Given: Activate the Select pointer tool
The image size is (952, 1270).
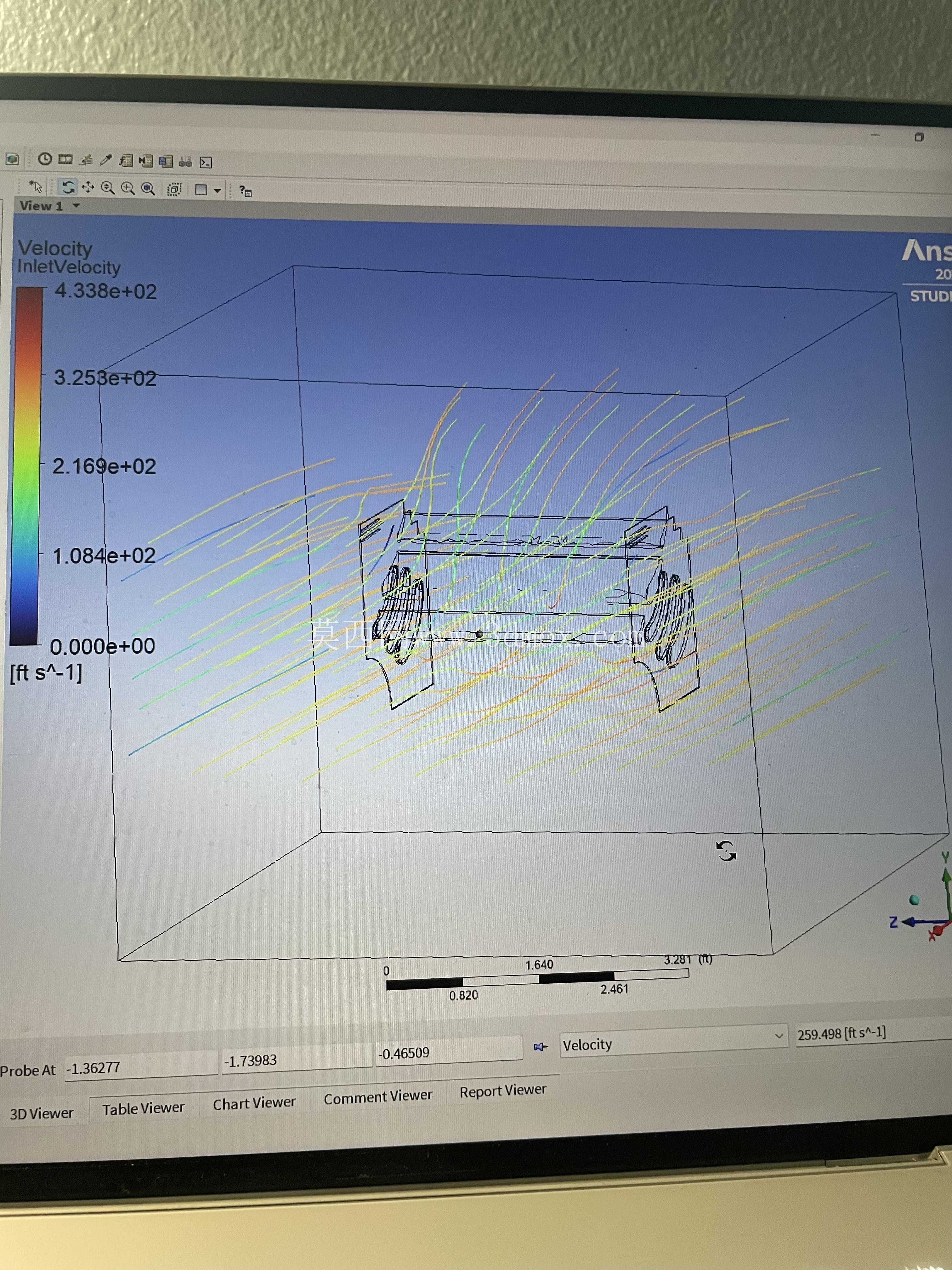Looking at the screenshot, I should pos(36,186).
